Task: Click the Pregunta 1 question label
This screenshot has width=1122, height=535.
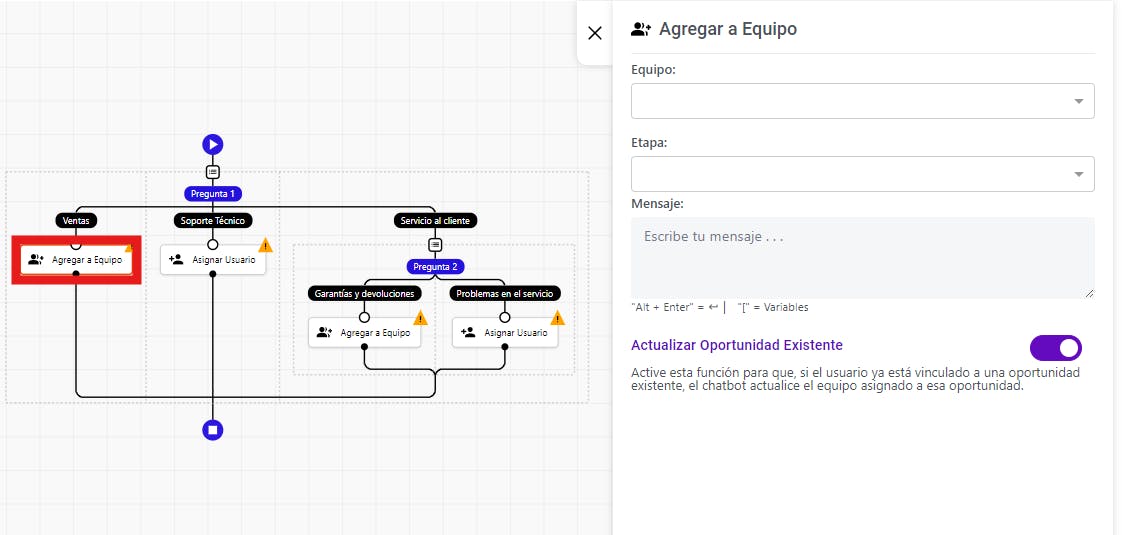Action: pyautogui.click(x=213, y=194)
